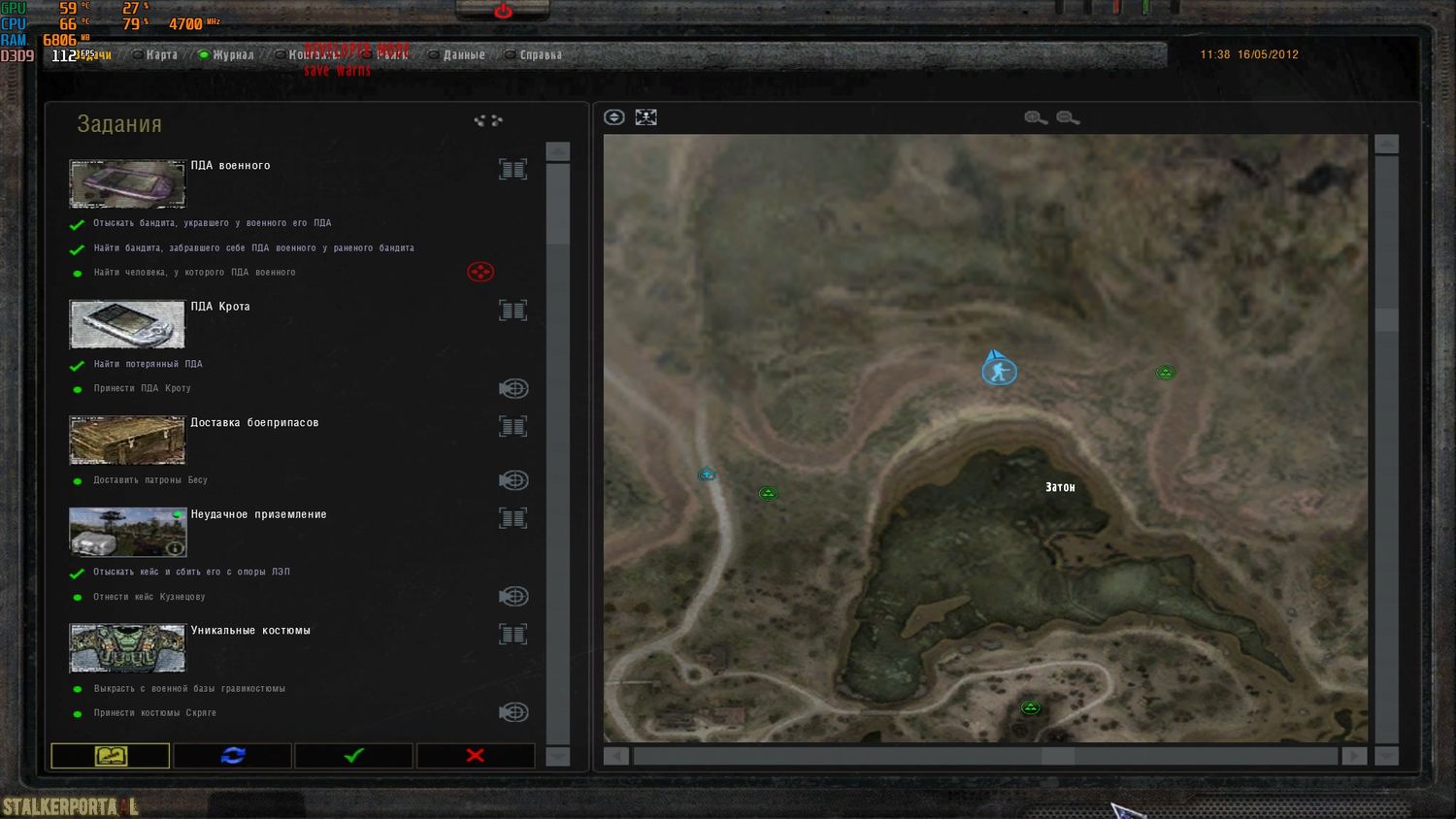Select green marker east of player
Image resolution: width=1456 pixels, height=819 pixels.
pos(1166,373)
